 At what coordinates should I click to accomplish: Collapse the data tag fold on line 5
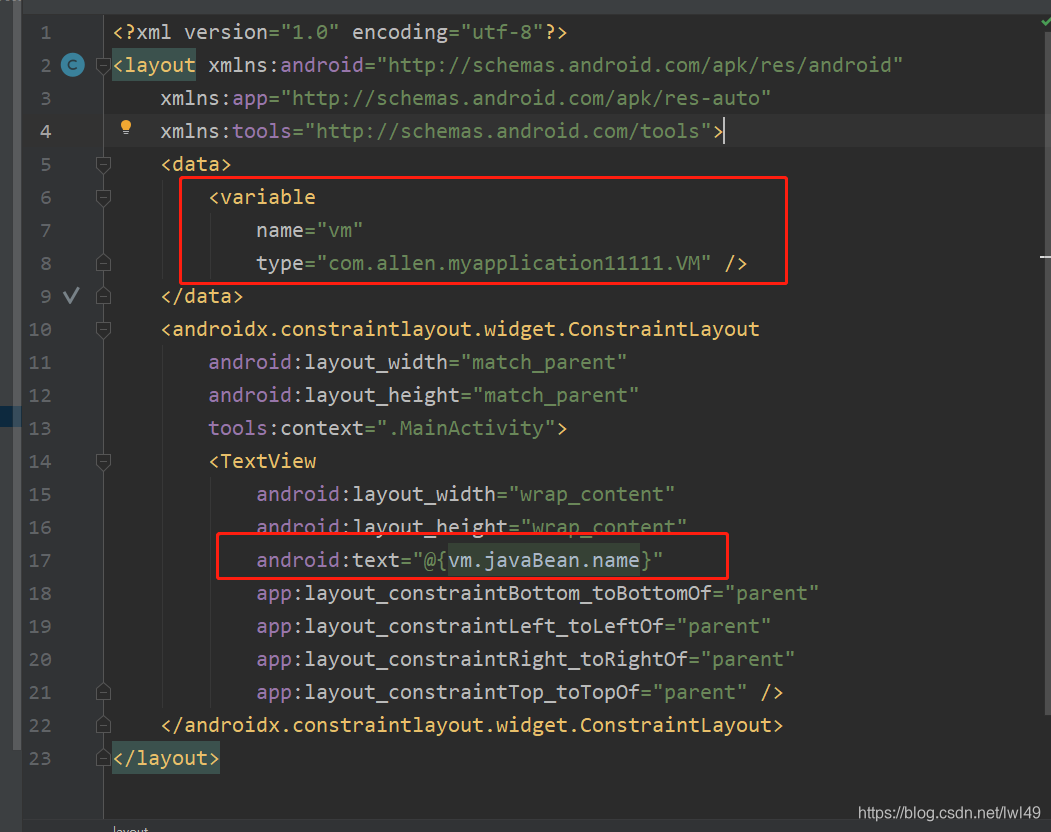[103, 164]
